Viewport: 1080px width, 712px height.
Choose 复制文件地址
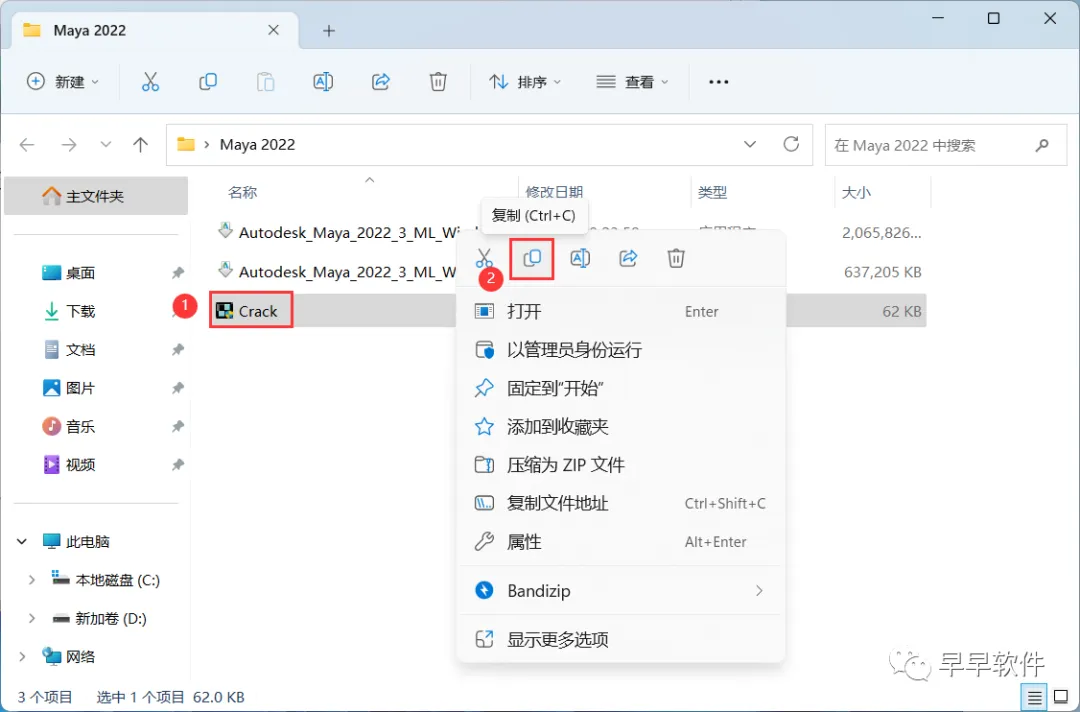(x=621, y=503)
